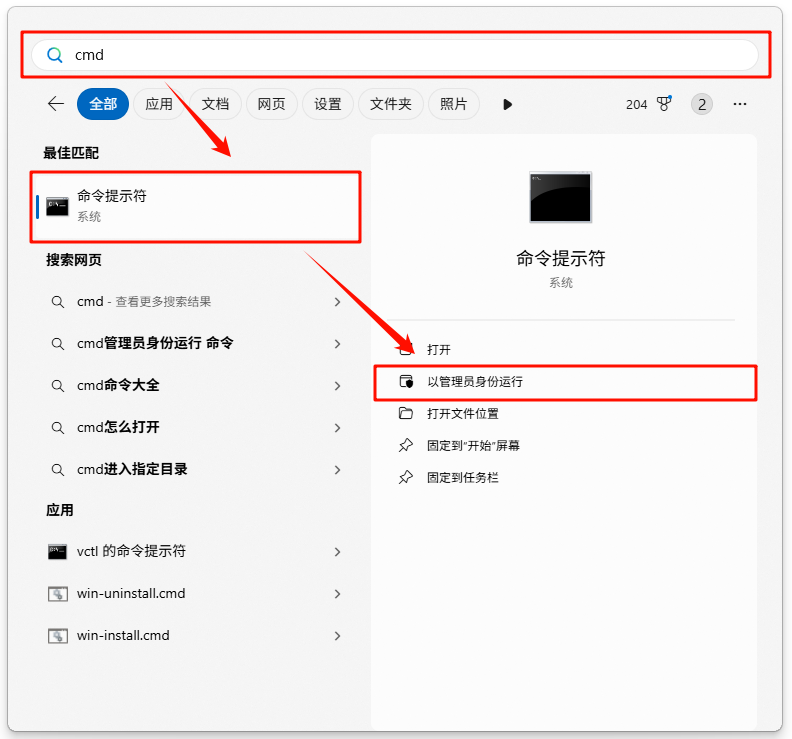Click the back arrow icon

[56, 104]
